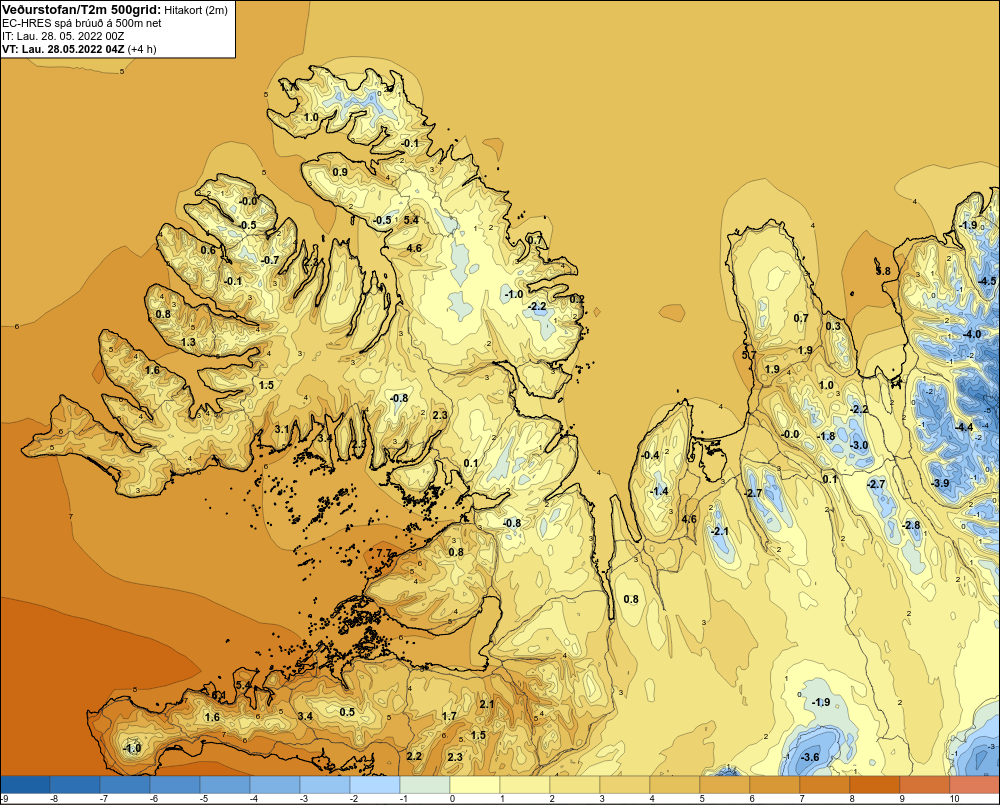The height and width of the screenshot is (805, 1000).
Task: Click the color scale swatch between 6 and 7
Action: pyautogui.click(x=776, y=784)
